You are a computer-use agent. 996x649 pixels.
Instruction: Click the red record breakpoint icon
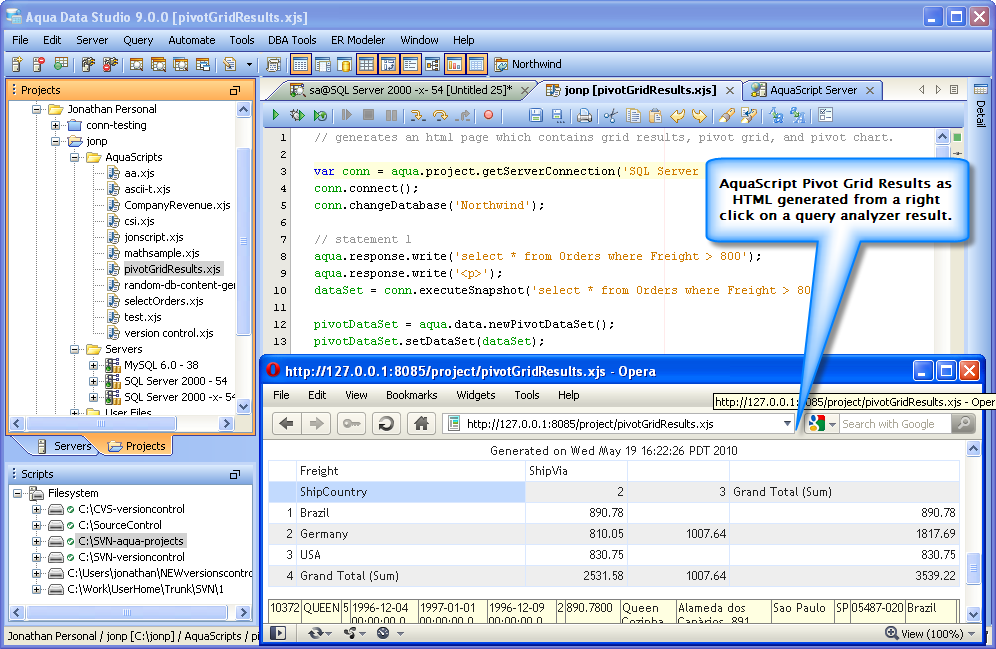click(489, 116)
